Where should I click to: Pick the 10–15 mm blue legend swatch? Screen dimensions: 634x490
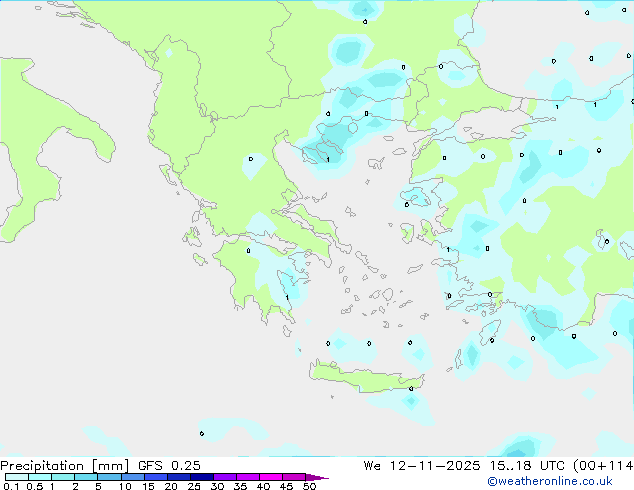(x=132, y=477)
